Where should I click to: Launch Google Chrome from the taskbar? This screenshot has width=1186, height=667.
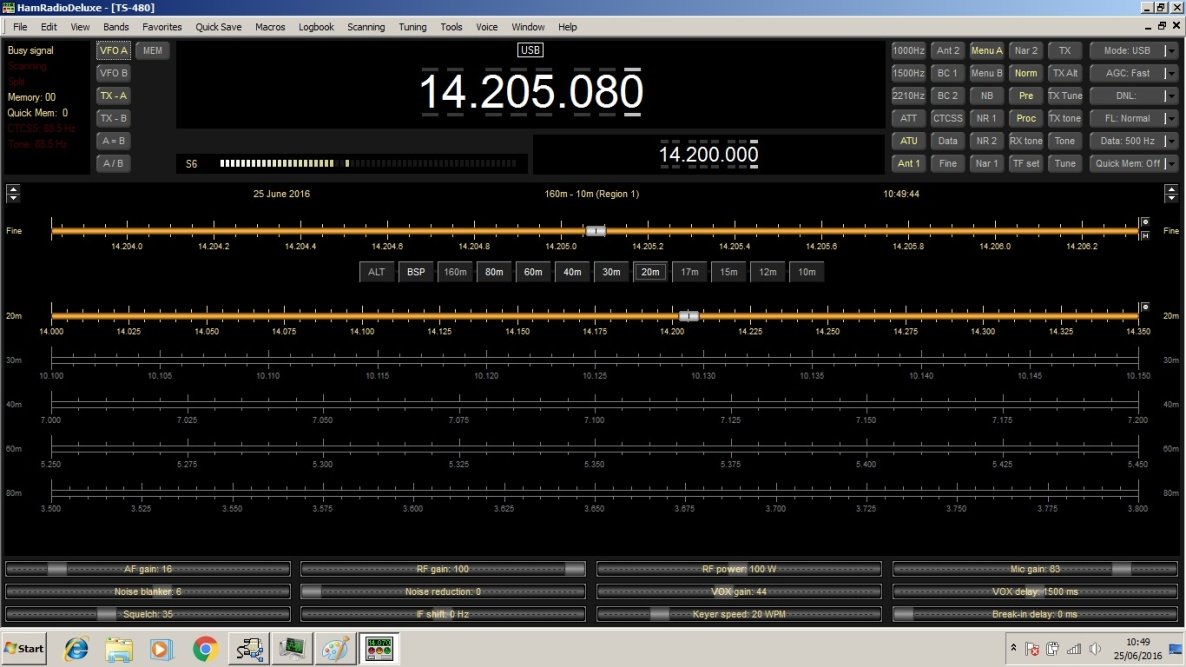tap(205, 649)
